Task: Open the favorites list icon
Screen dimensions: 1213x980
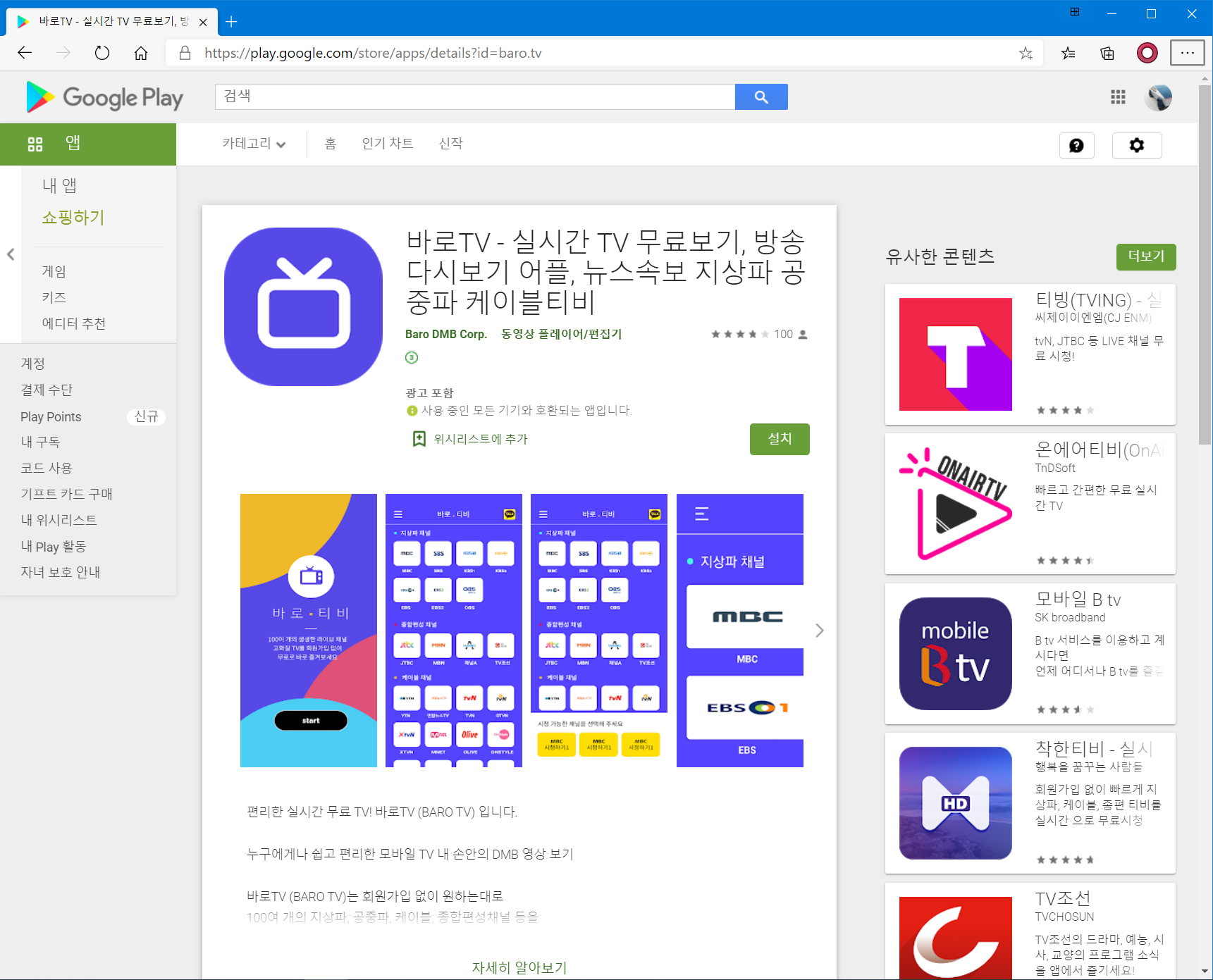Action: 1069,53
